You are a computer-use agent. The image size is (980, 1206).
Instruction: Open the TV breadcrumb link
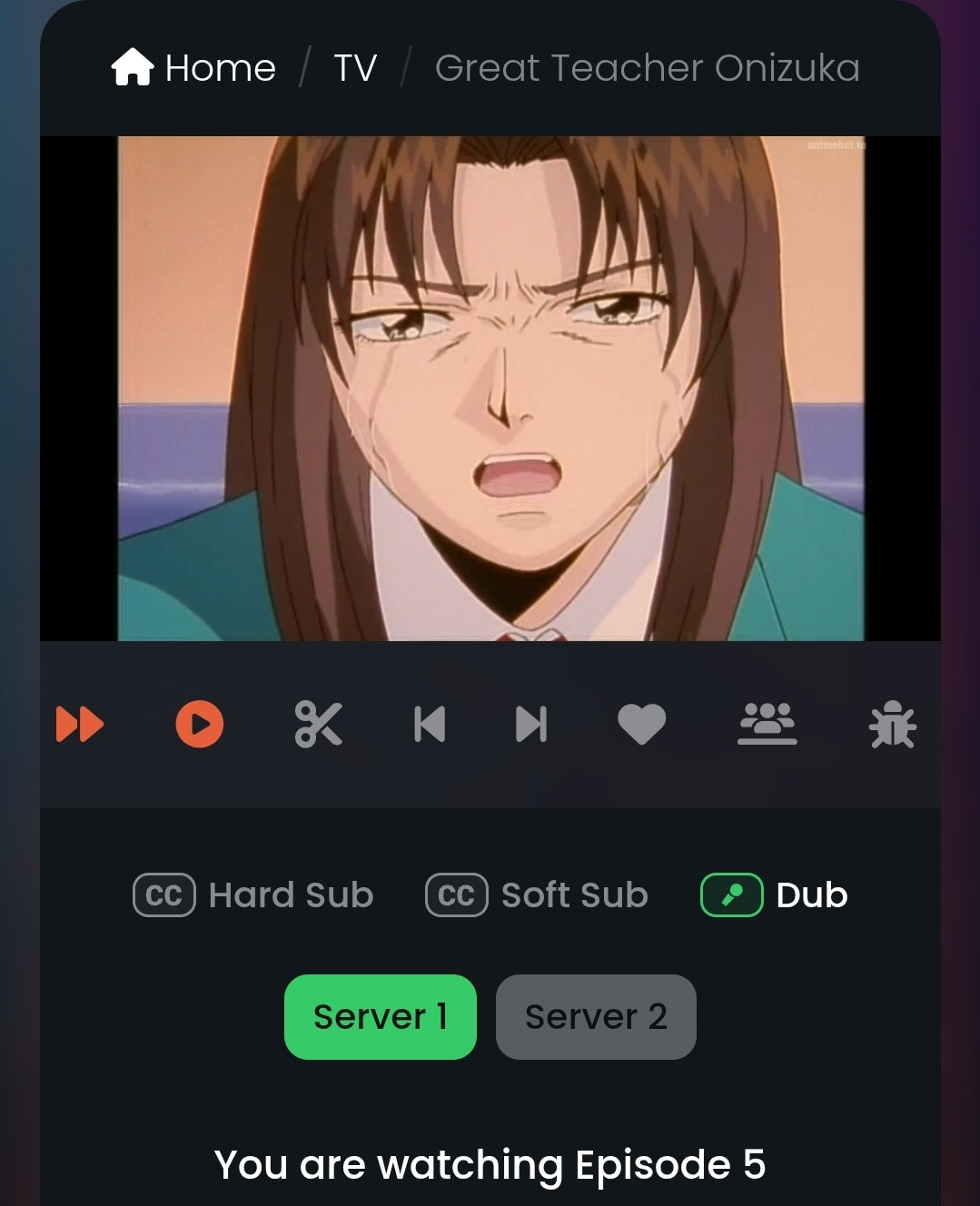click(355, 68)
